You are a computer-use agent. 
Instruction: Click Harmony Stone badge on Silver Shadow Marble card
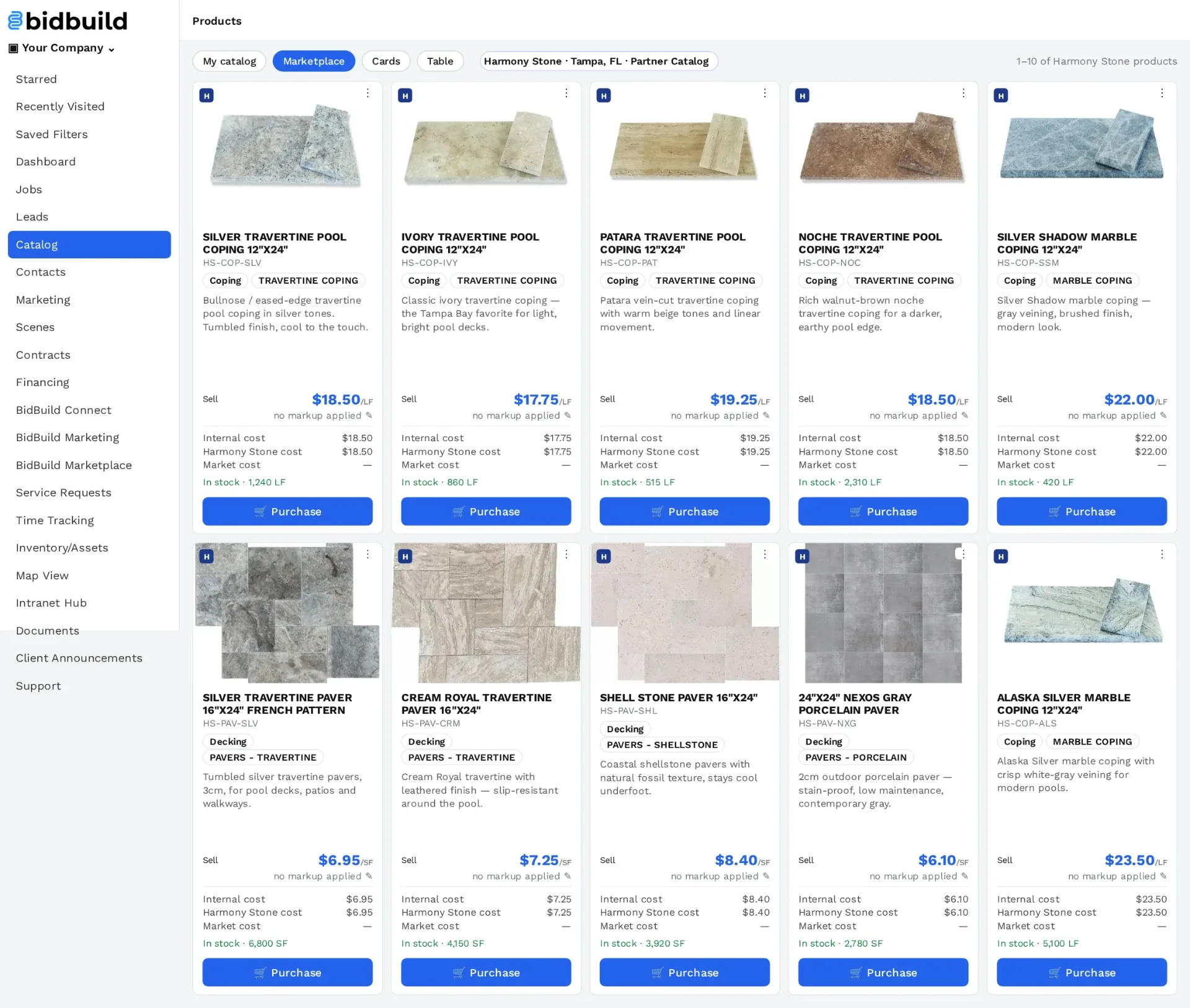(x=1000, y=95)
